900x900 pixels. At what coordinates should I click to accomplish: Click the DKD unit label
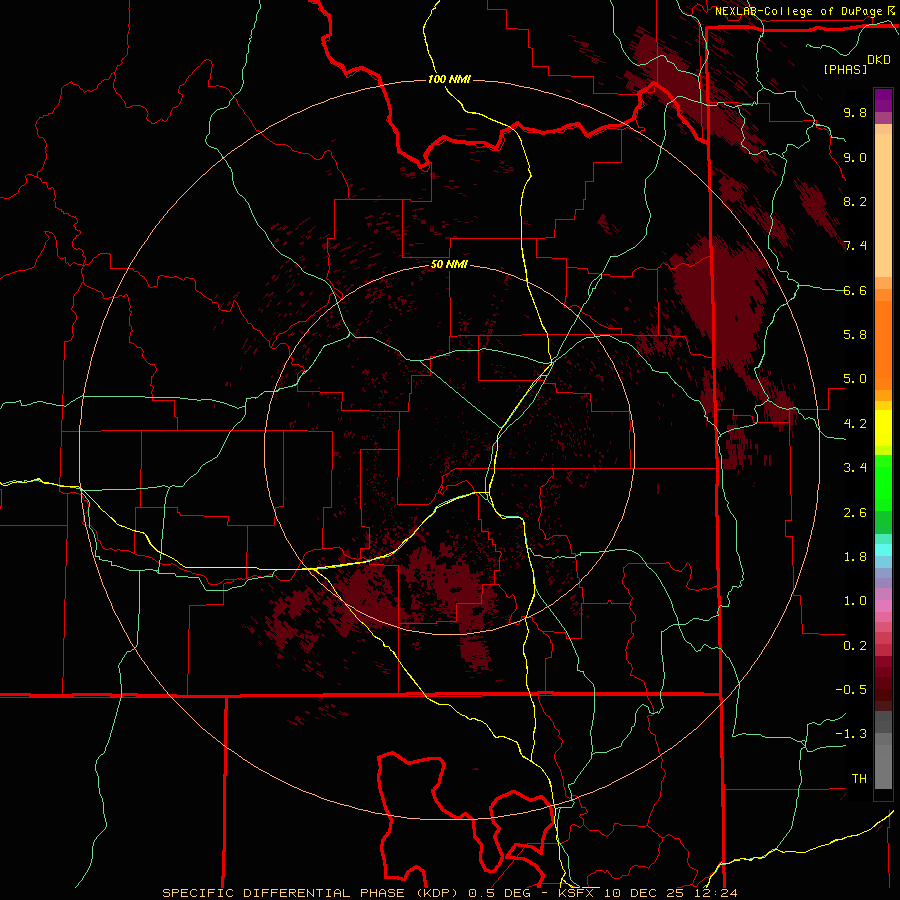[x=879, y=60]
